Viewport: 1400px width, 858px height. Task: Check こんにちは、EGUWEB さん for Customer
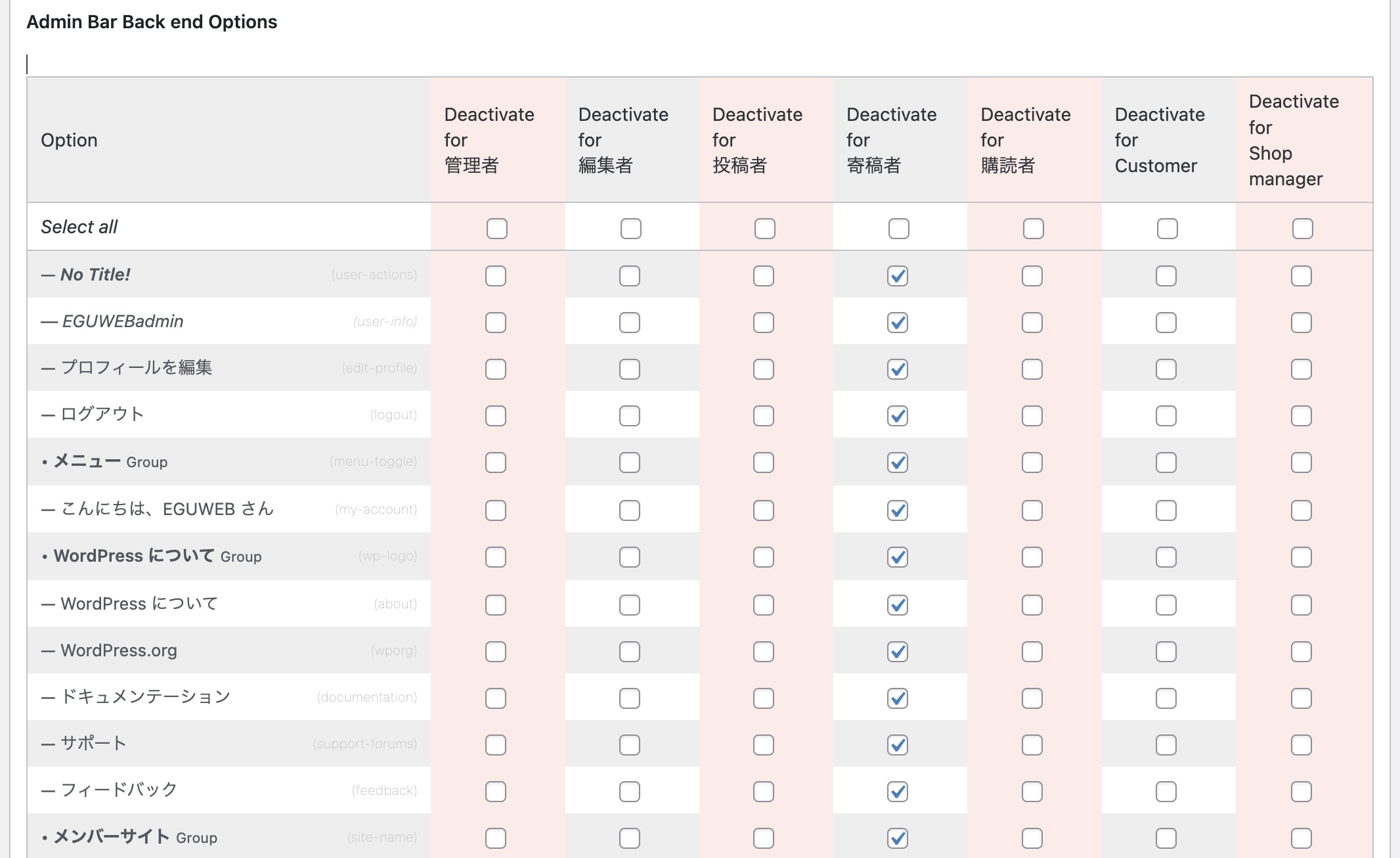[1166, 510]
